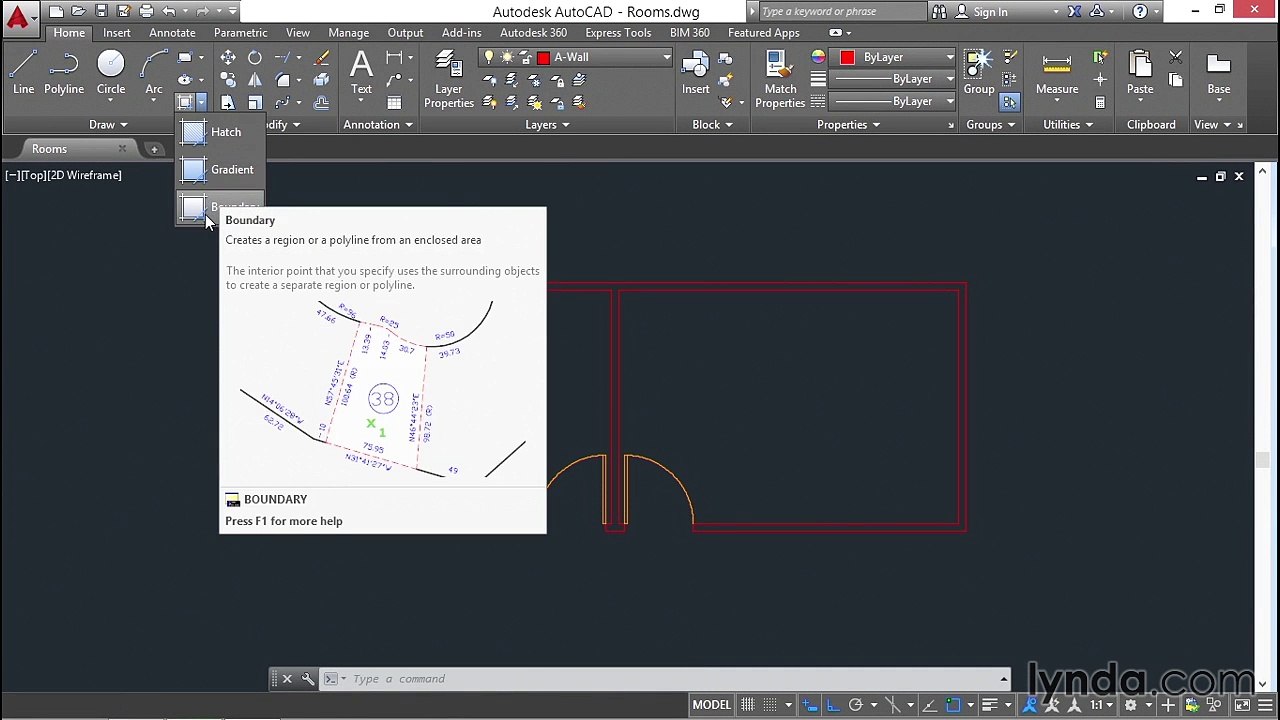Click the Insert block button
Screen dimensions: 1280x720
coord(696,74)
